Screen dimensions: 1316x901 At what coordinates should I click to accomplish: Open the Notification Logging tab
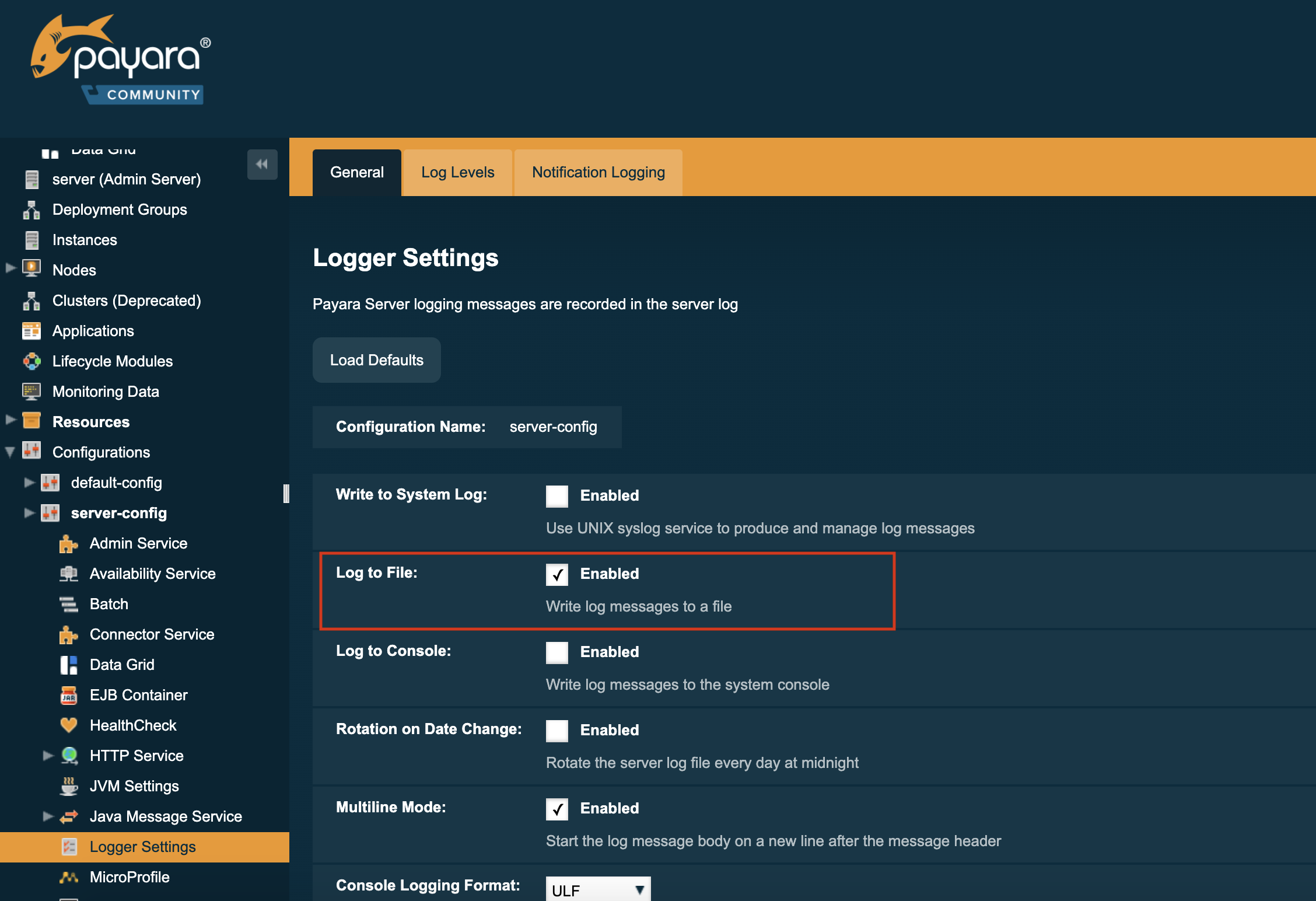point(597,172)
